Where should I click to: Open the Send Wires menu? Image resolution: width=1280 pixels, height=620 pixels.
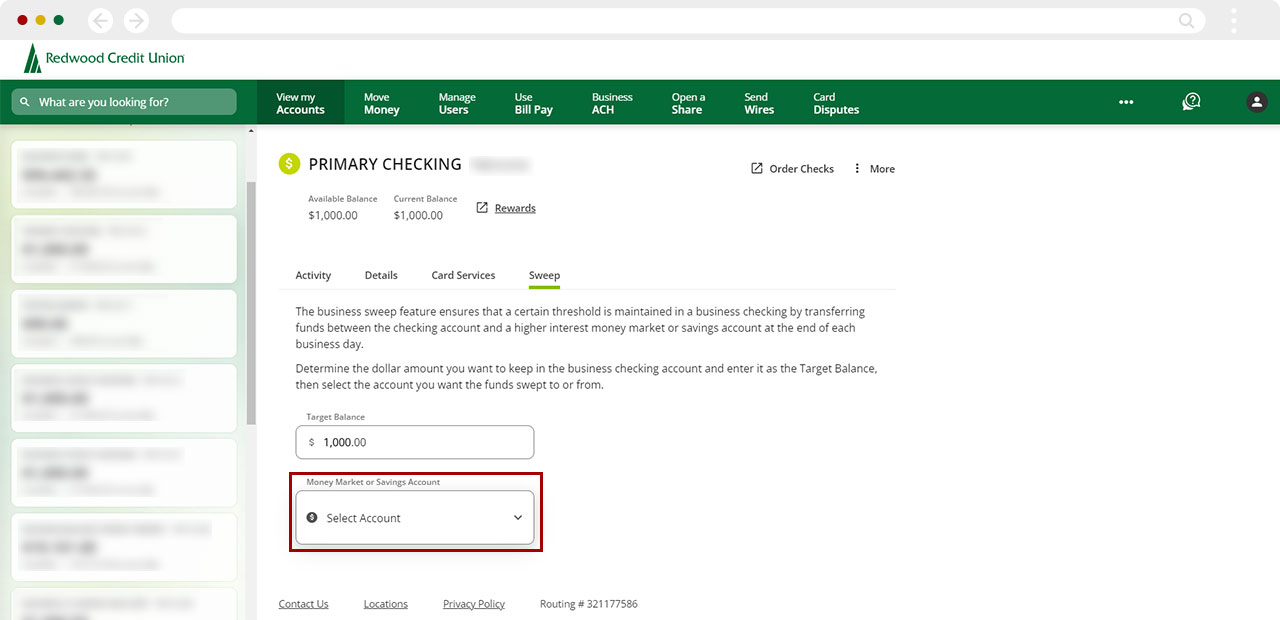click(x=759, y=103)
